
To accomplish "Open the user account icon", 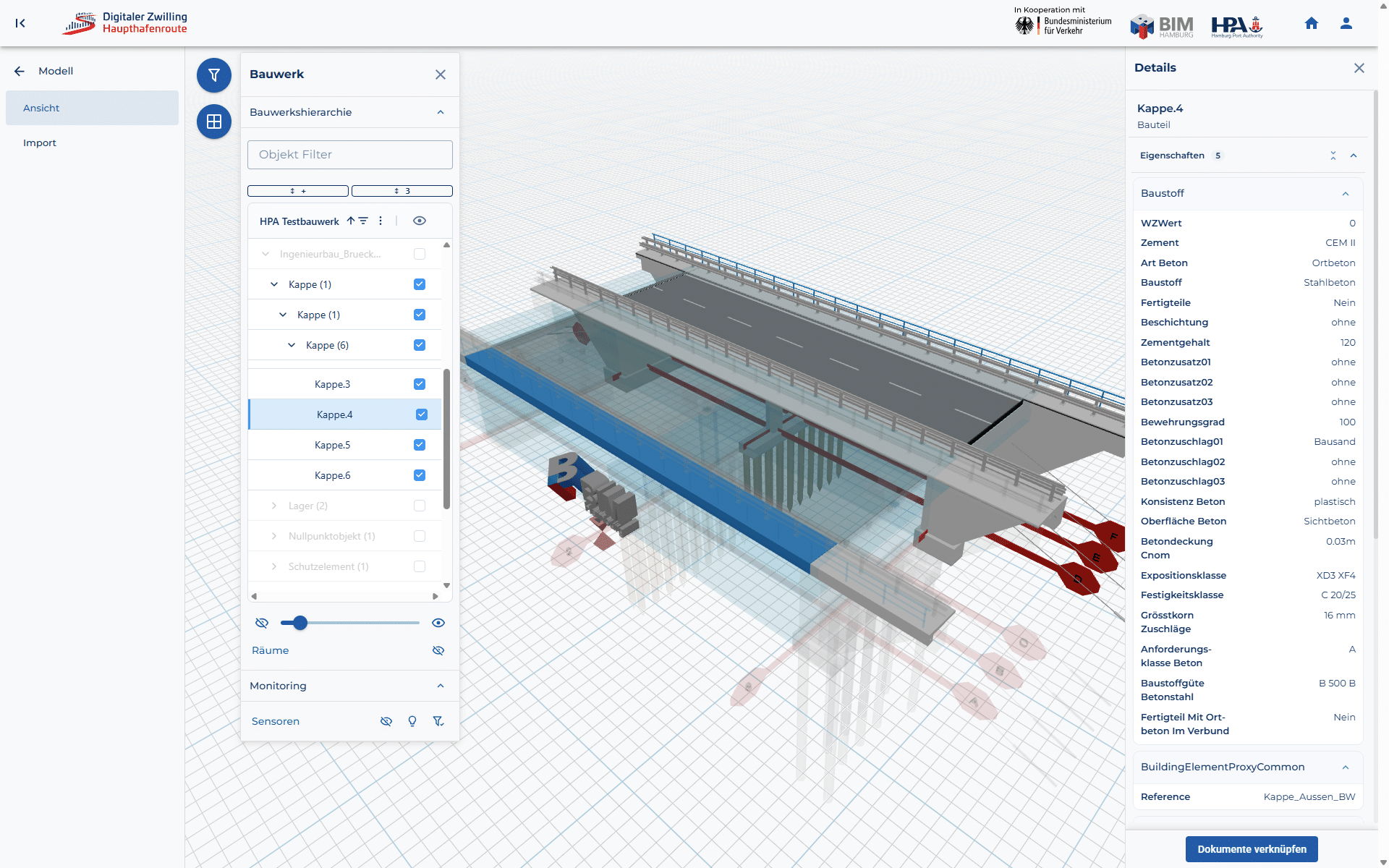I will point(1346,23).
